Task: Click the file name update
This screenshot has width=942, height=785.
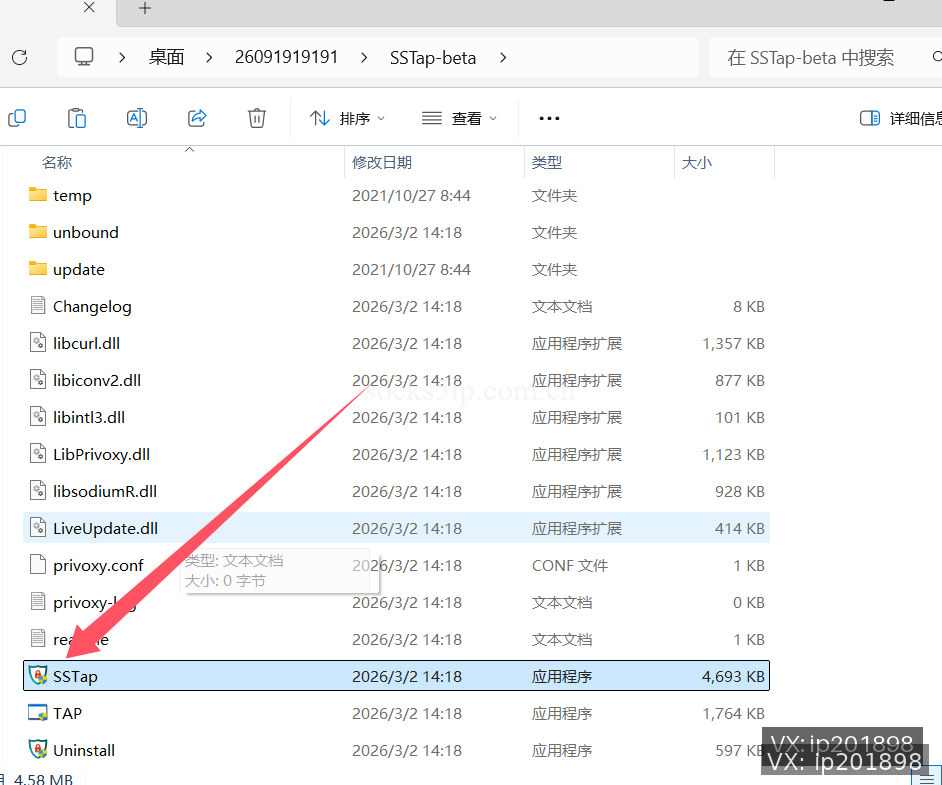Action: point(79,270)
